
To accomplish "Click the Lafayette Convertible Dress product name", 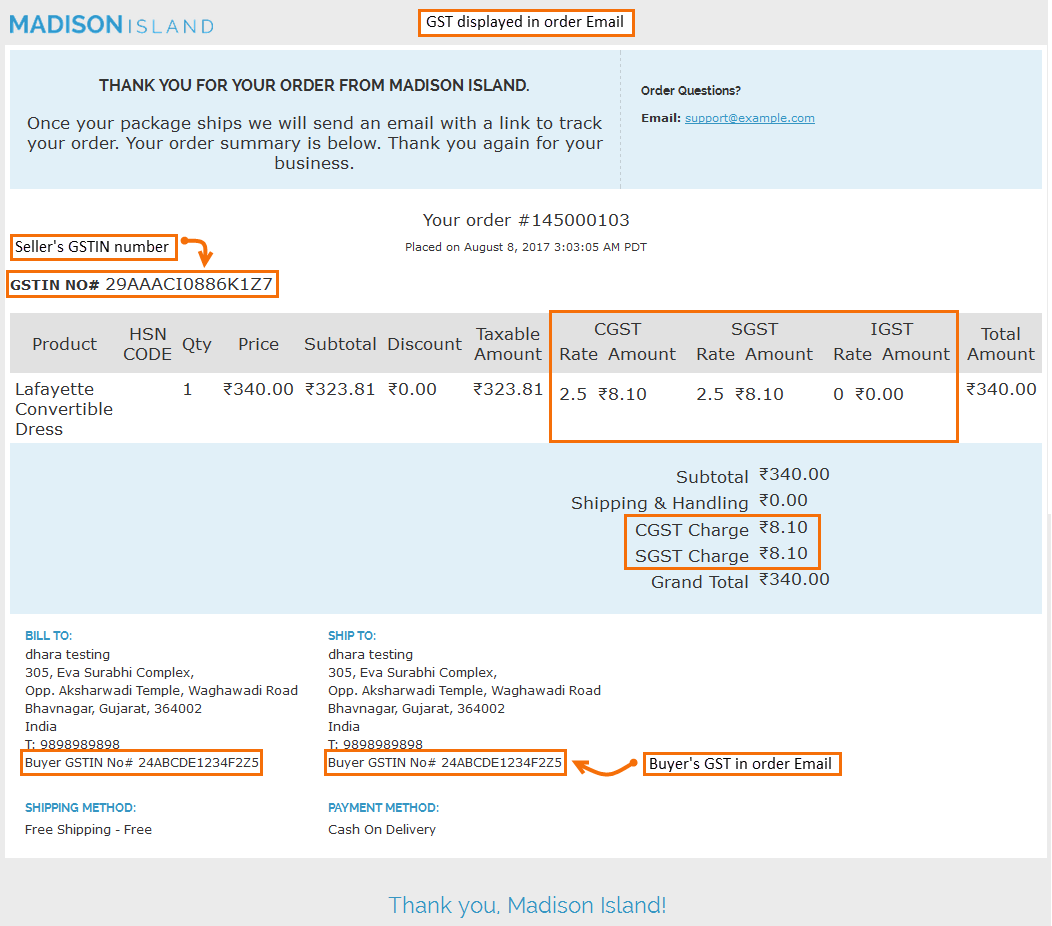I will click(63, 409).
